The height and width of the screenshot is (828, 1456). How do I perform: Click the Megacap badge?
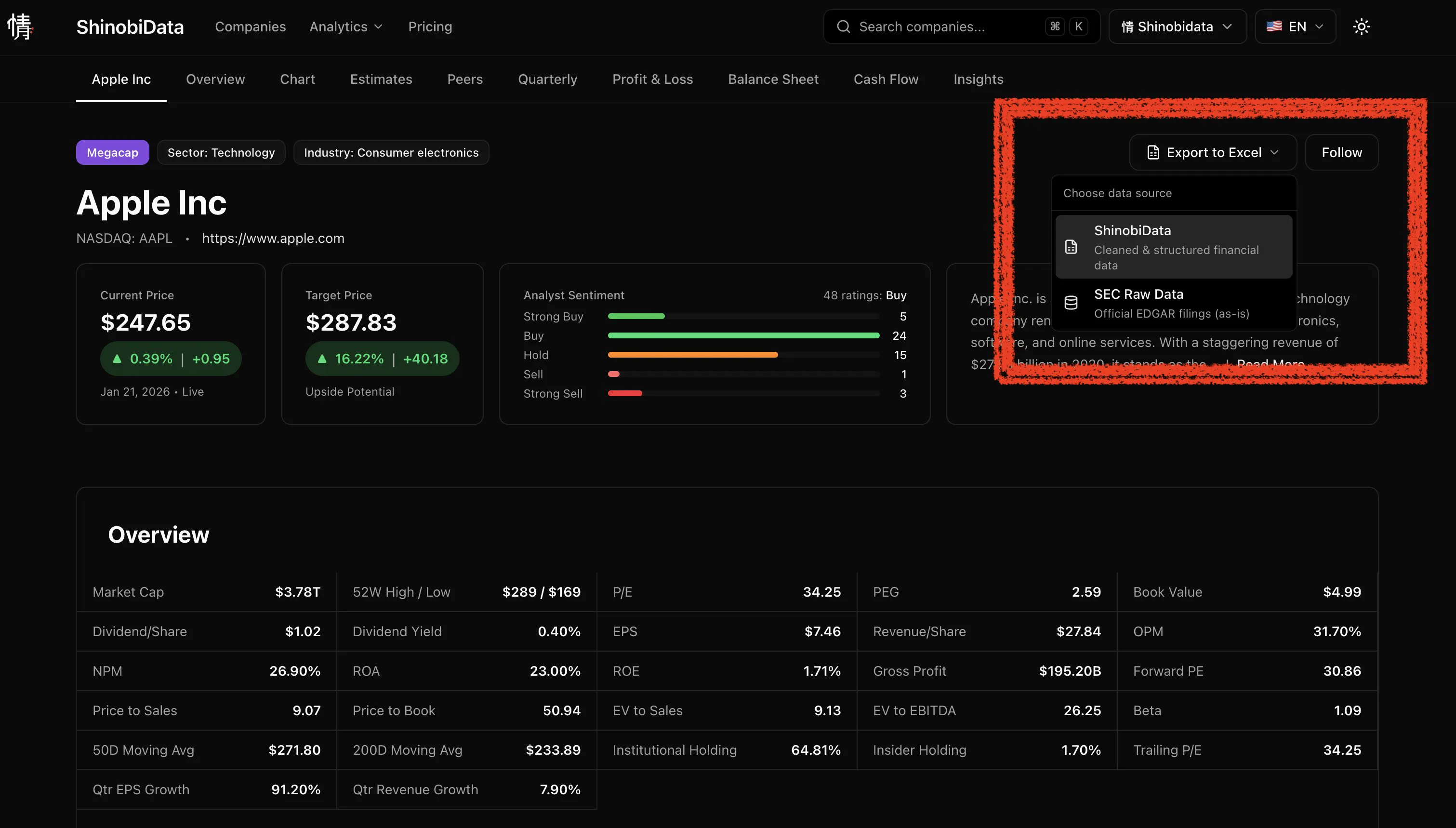113,152
